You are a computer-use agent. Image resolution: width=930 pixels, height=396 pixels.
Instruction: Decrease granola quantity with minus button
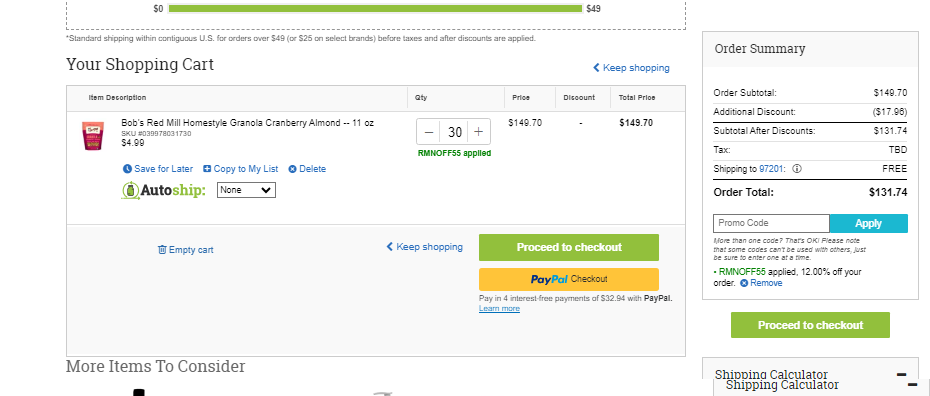click(429, 132)
